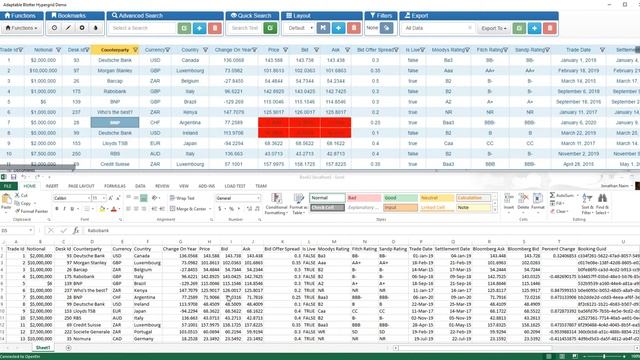Click the green Quick Search apply button
The height and width of the screenshot is (360, 640).
point(270,28)
